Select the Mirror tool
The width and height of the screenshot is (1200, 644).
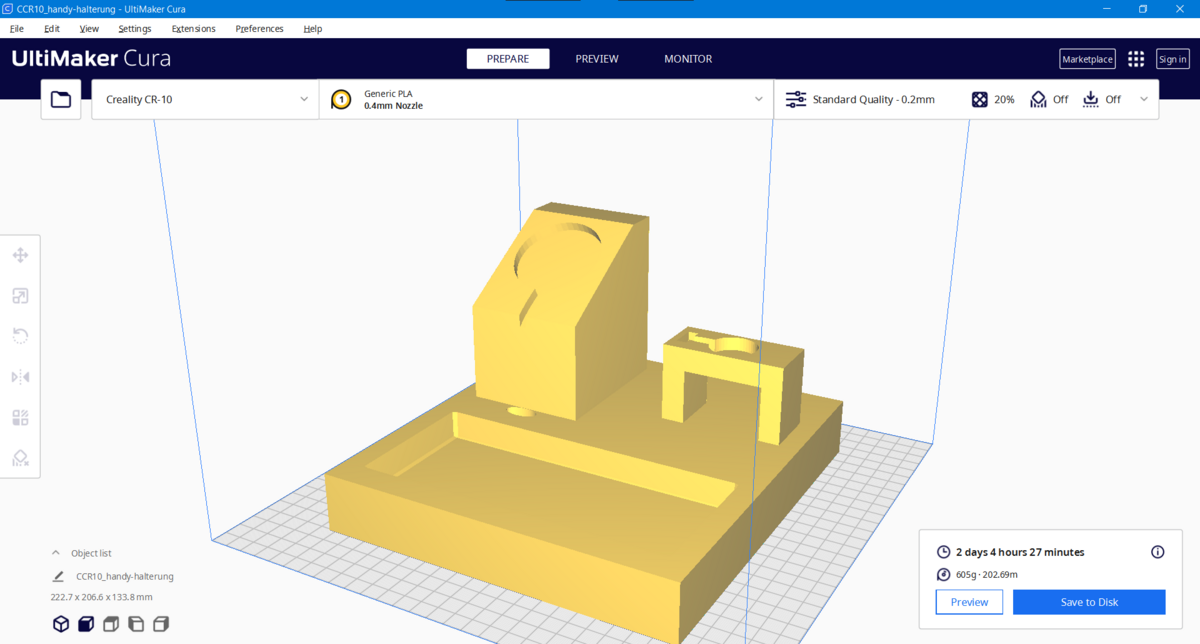point(20,377)
